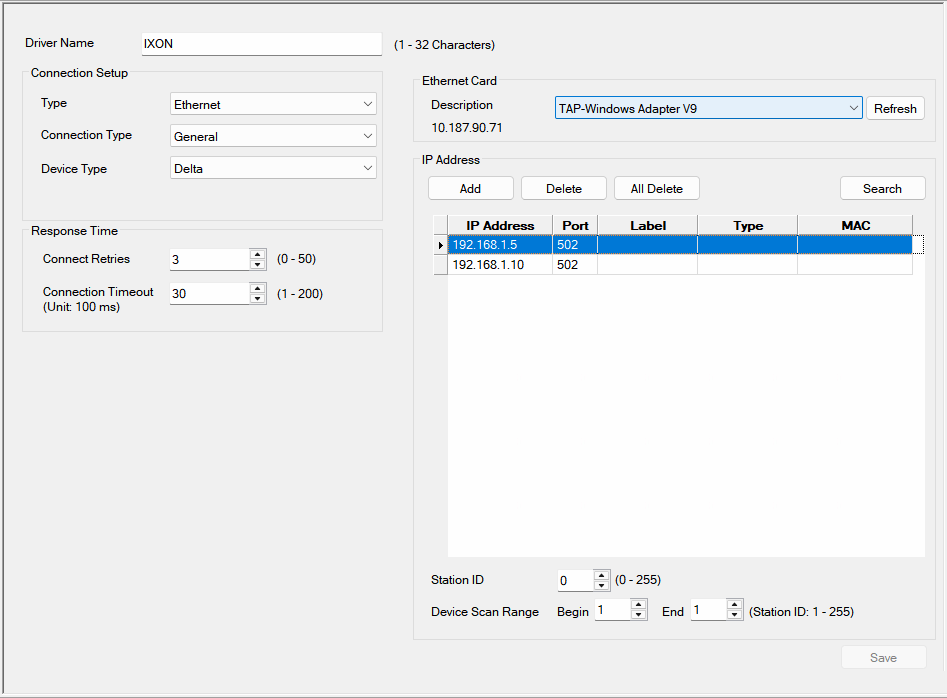Click the row arrow indicator for 192.168.1.5
Viewport: 947px width, 698px height.
441,245
